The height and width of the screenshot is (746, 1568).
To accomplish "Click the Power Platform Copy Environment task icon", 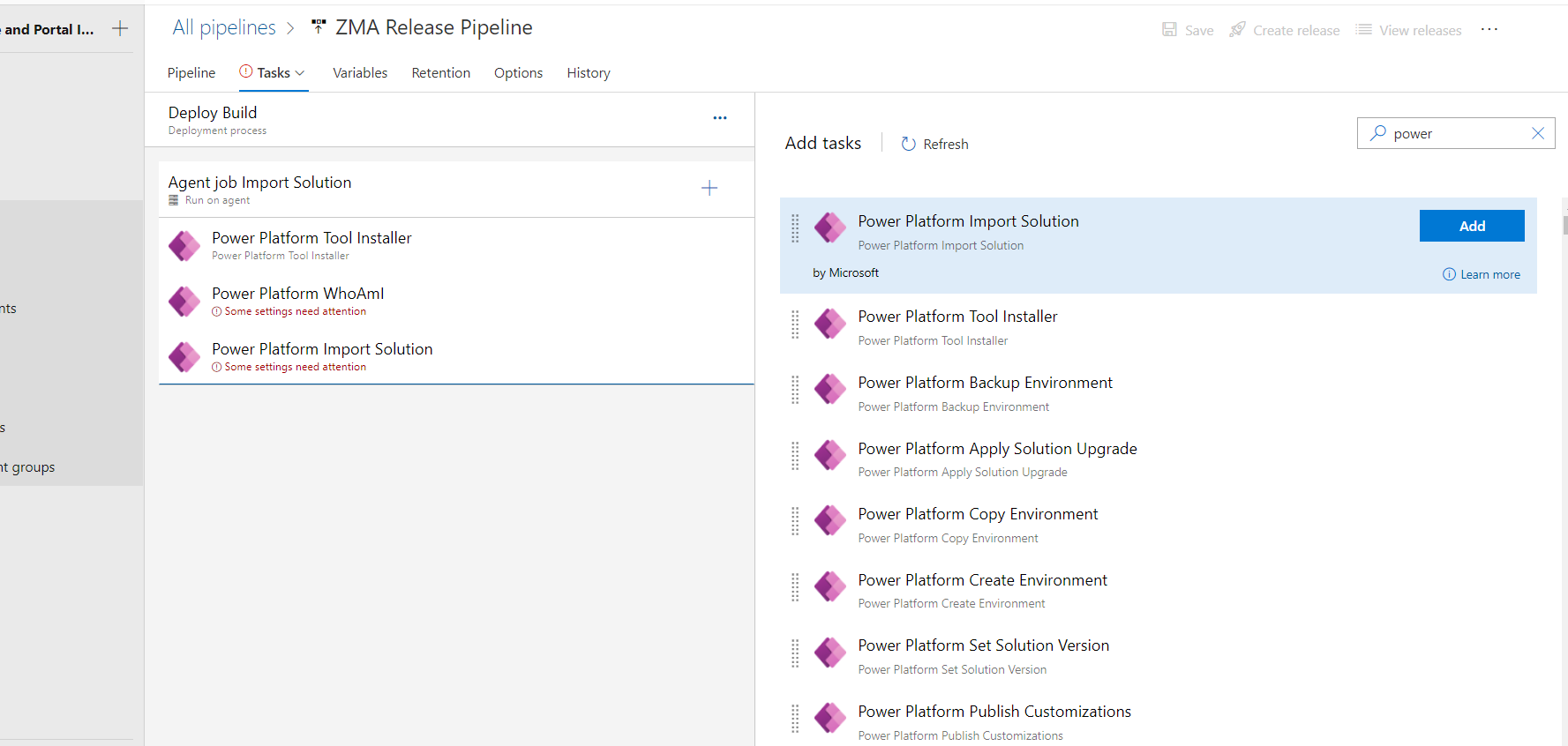I will (829, 521).
